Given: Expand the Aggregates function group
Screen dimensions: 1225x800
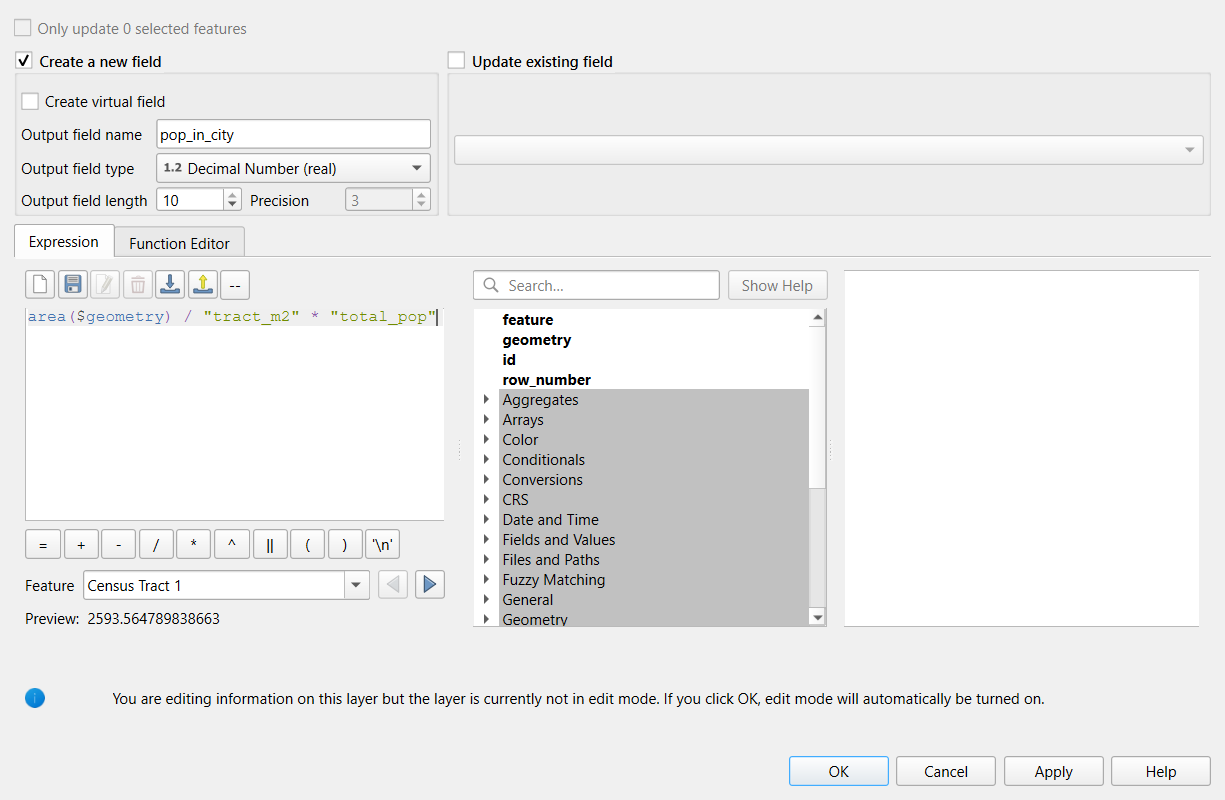Looking at the screenshot, I should pyautogui.click(x=486, y=400).
